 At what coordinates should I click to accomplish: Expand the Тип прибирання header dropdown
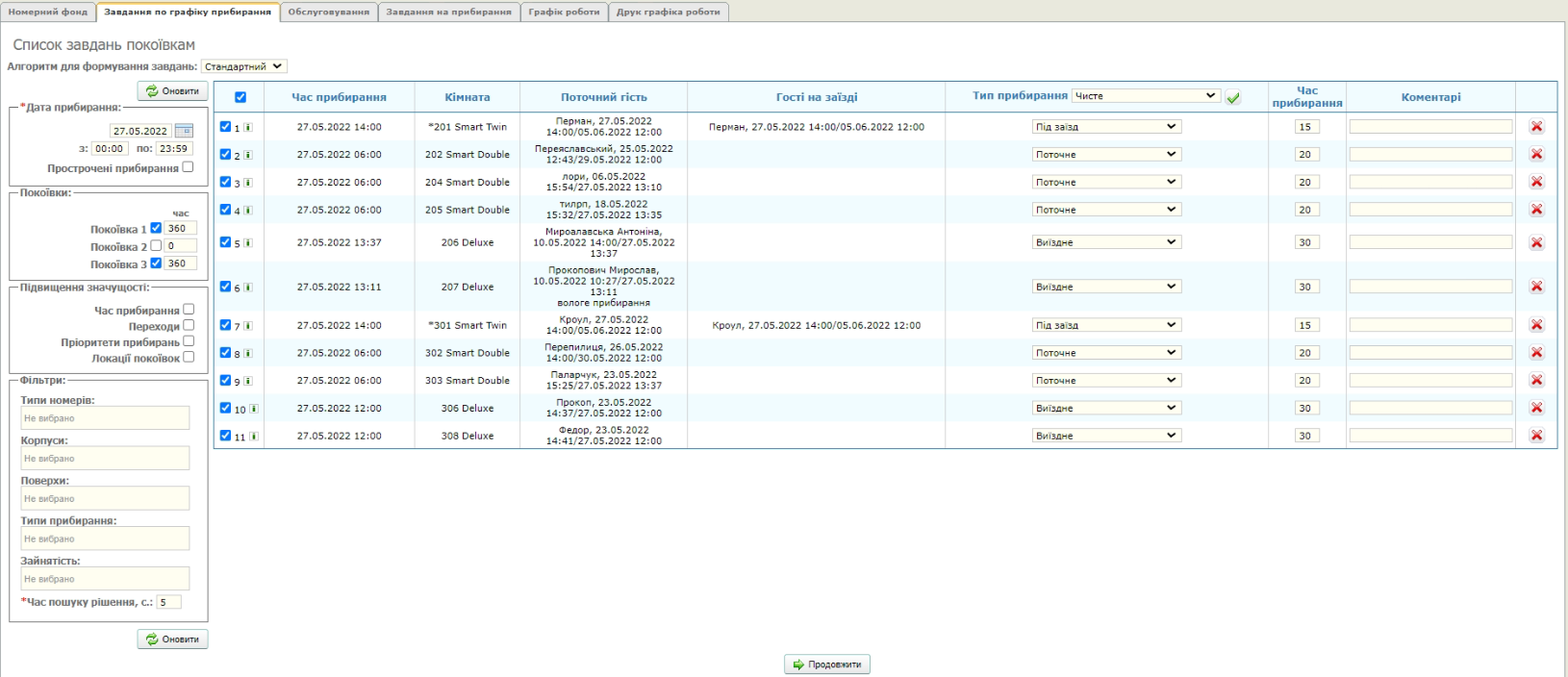[x=1146, y=96]
